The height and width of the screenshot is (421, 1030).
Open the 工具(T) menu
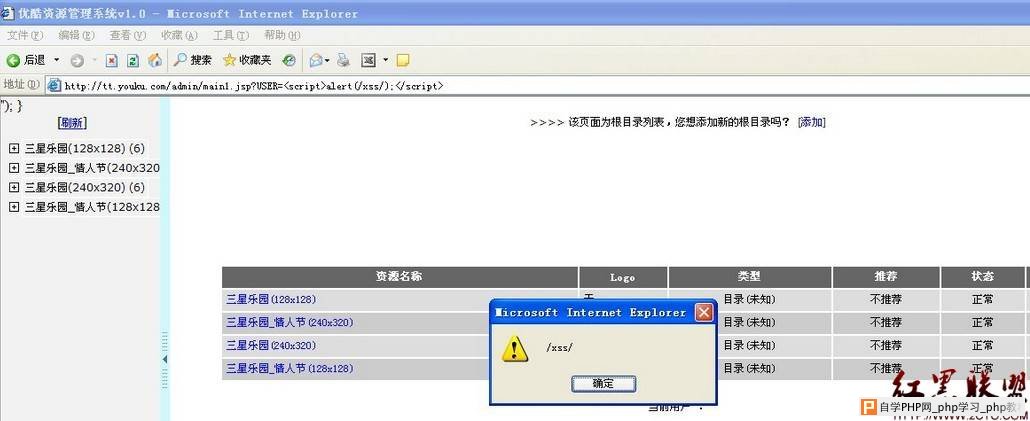(231, 35)
